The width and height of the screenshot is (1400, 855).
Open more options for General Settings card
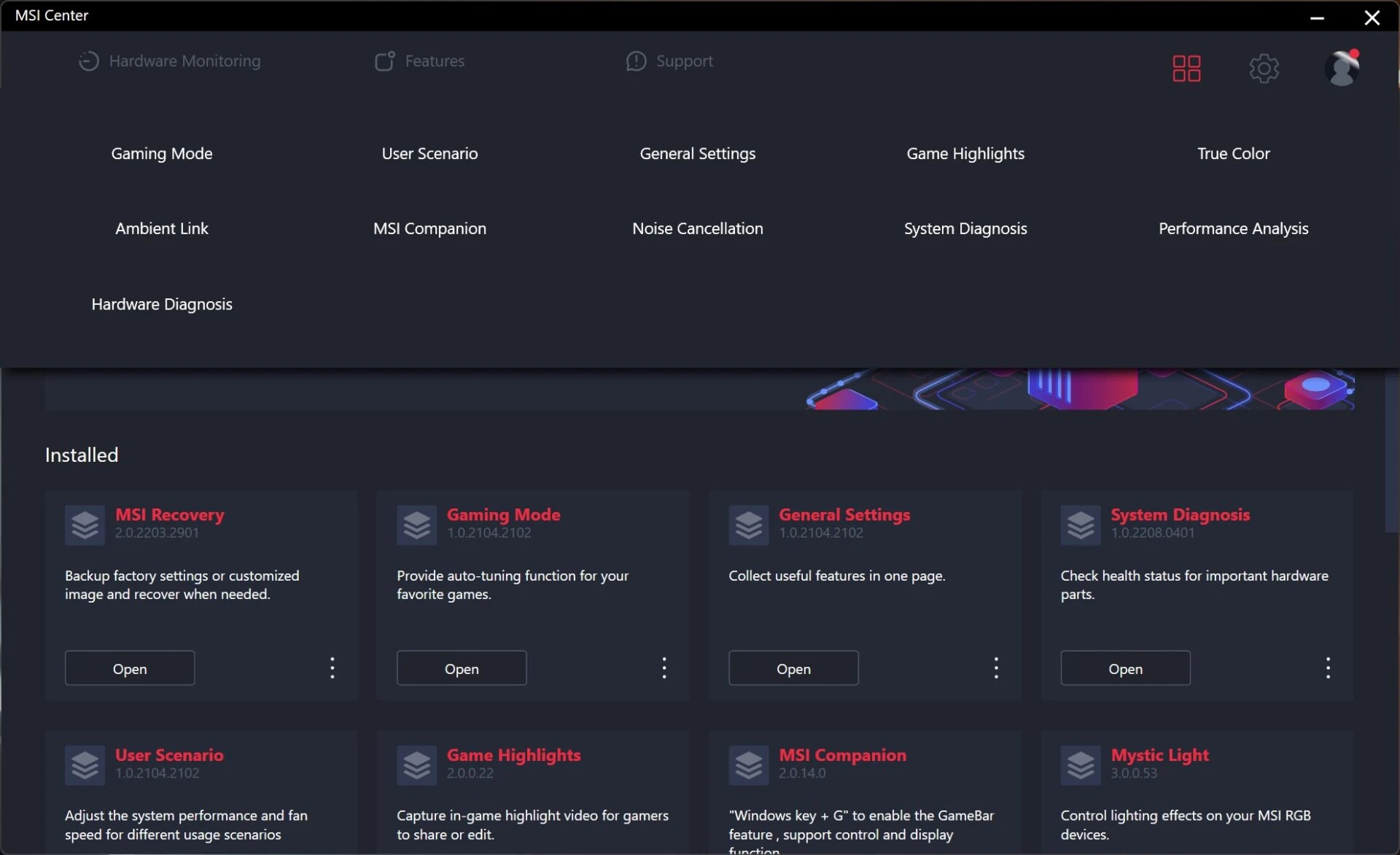996,668
